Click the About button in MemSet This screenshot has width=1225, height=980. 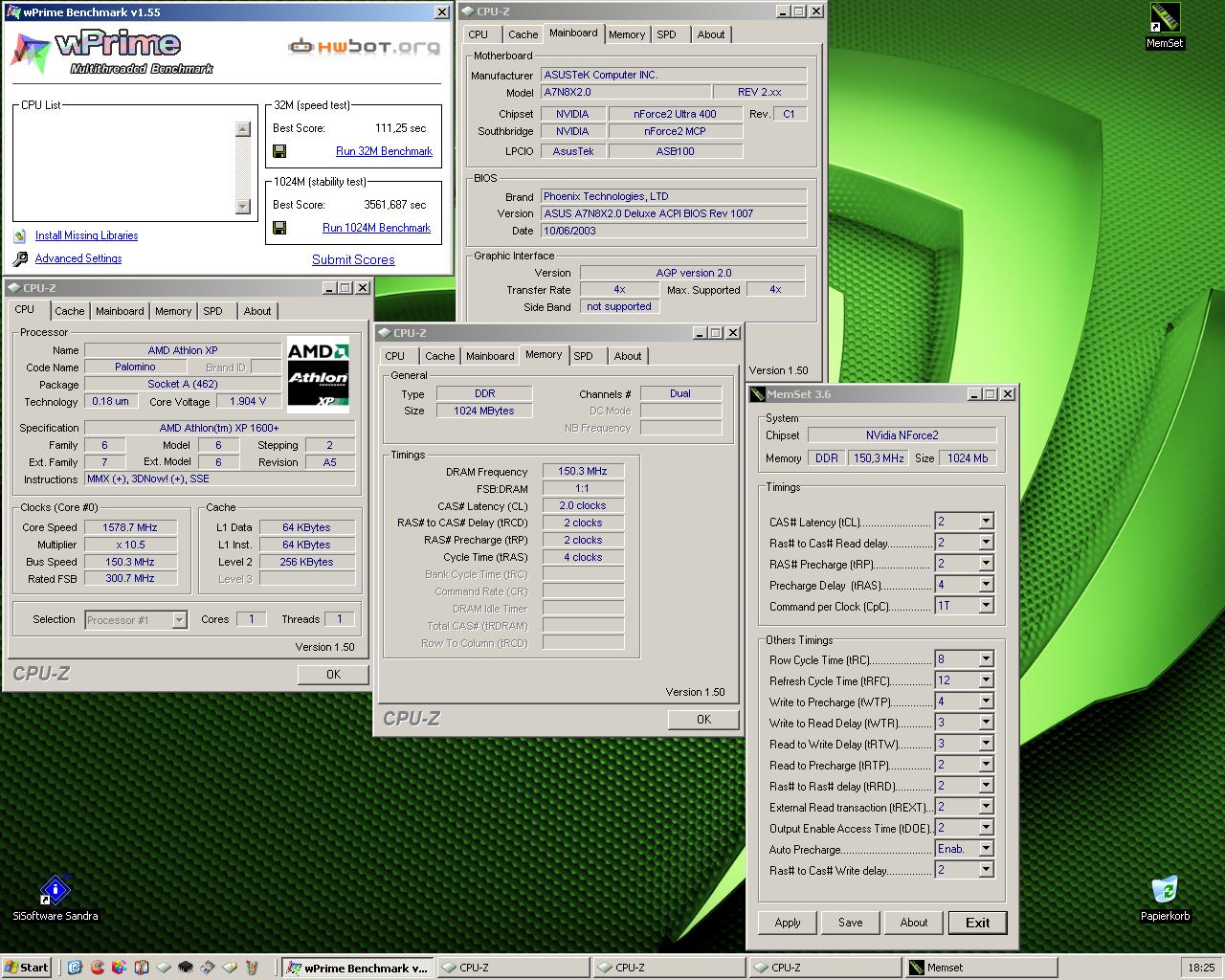click(x=914, y=923)
